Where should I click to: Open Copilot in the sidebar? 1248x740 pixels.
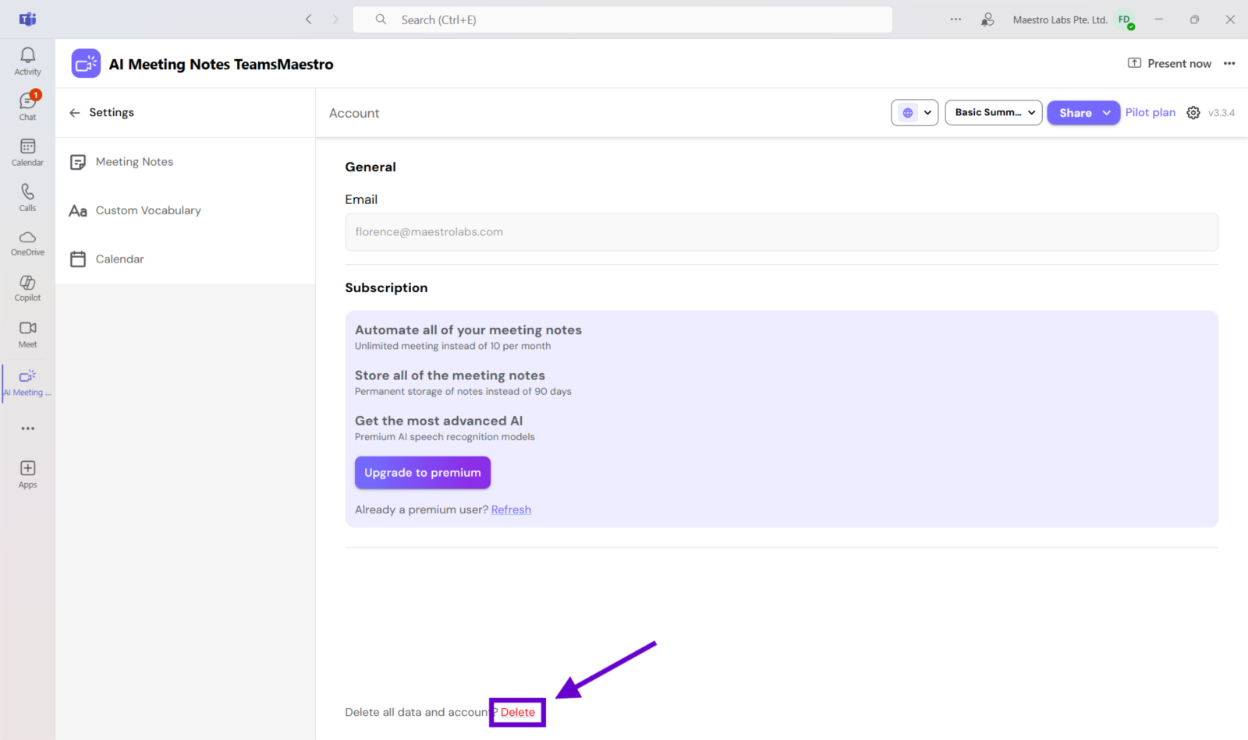(27, 288)
